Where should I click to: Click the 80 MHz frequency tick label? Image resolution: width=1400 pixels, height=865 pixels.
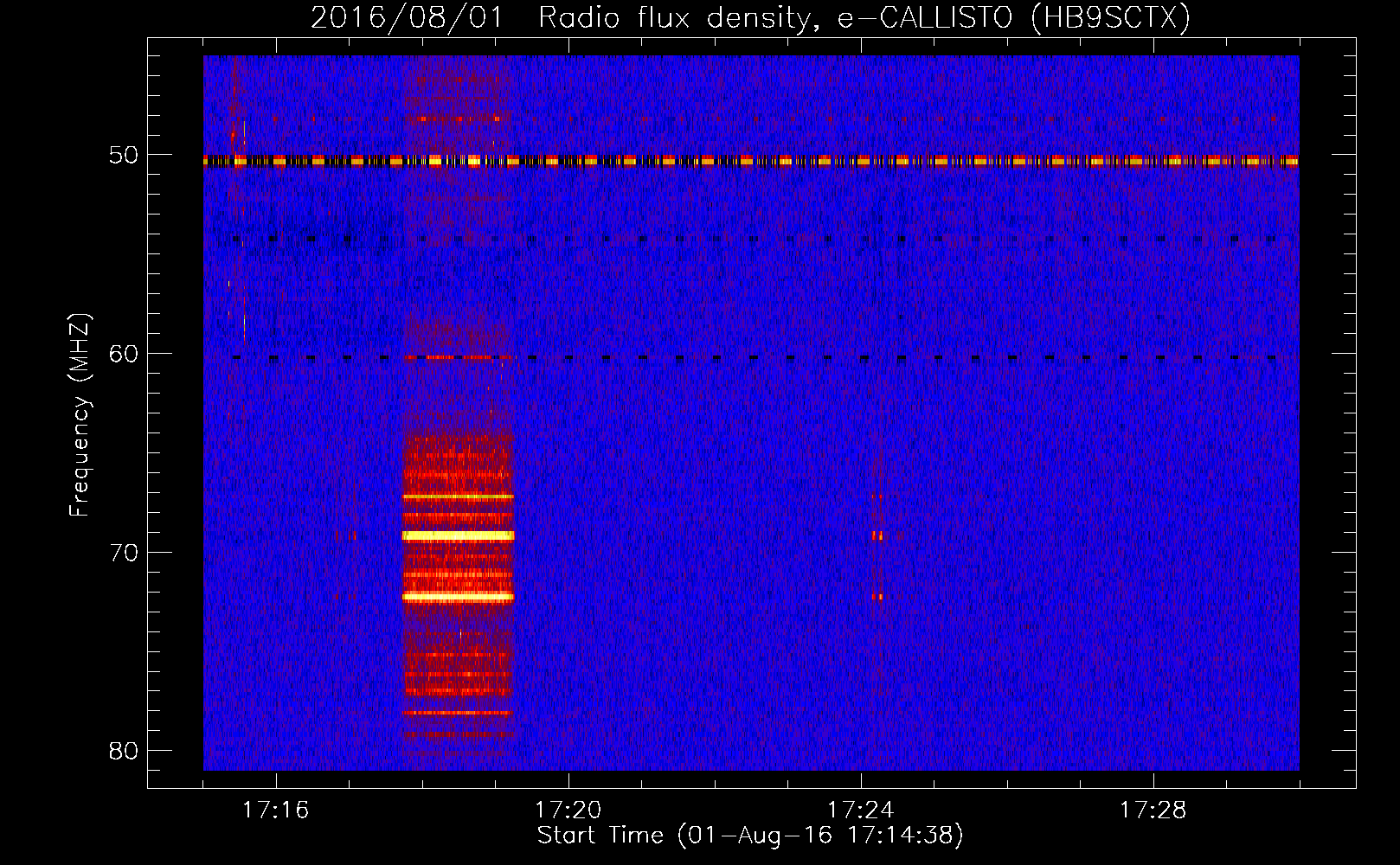[124, 750]
